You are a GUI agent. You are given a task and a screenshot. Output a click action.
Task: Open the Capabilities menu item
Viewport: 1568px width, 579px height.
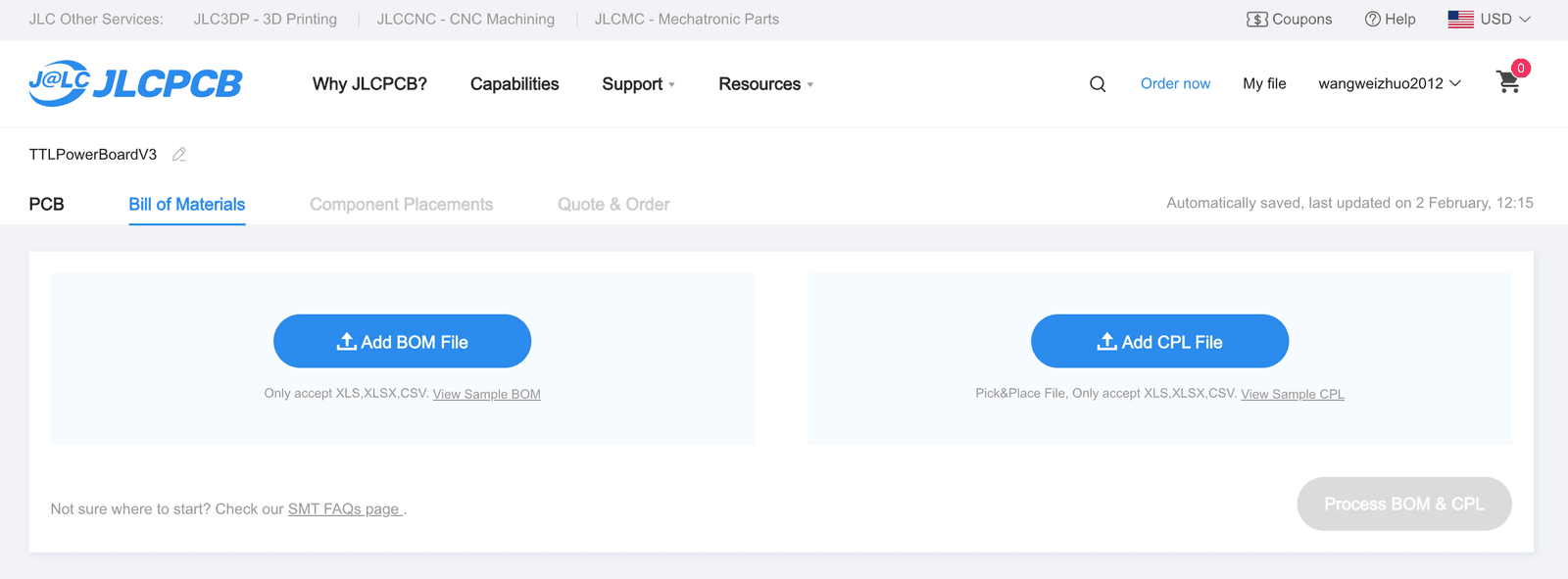coord(514,84)
